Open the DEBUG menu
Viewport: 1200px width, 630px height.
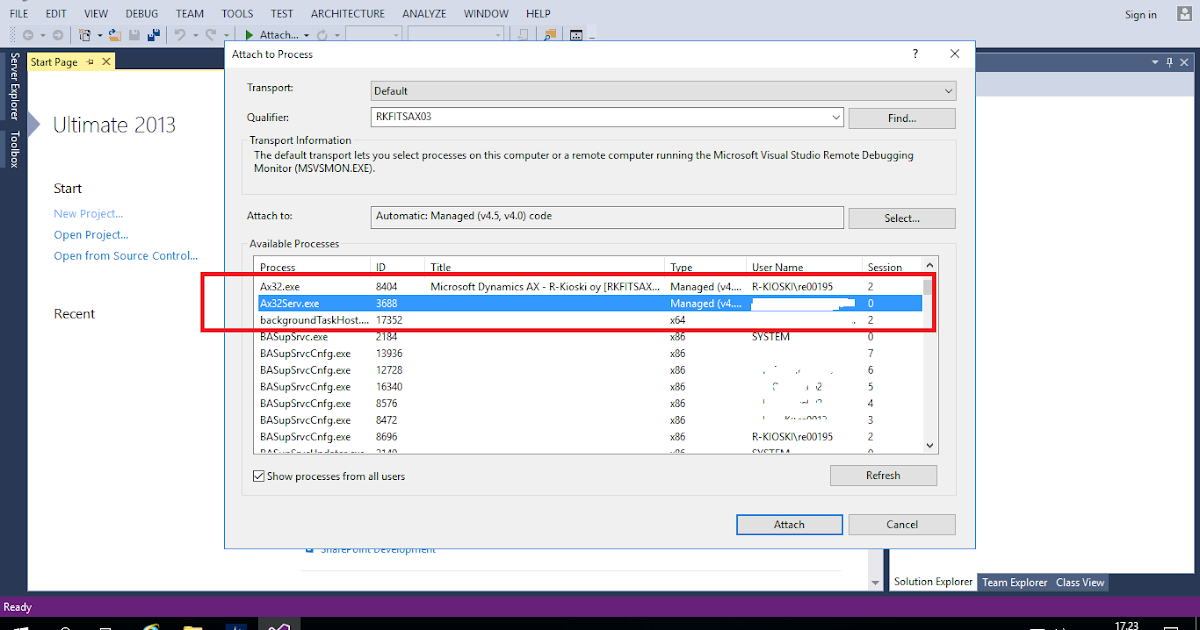(x=141, y=13)
